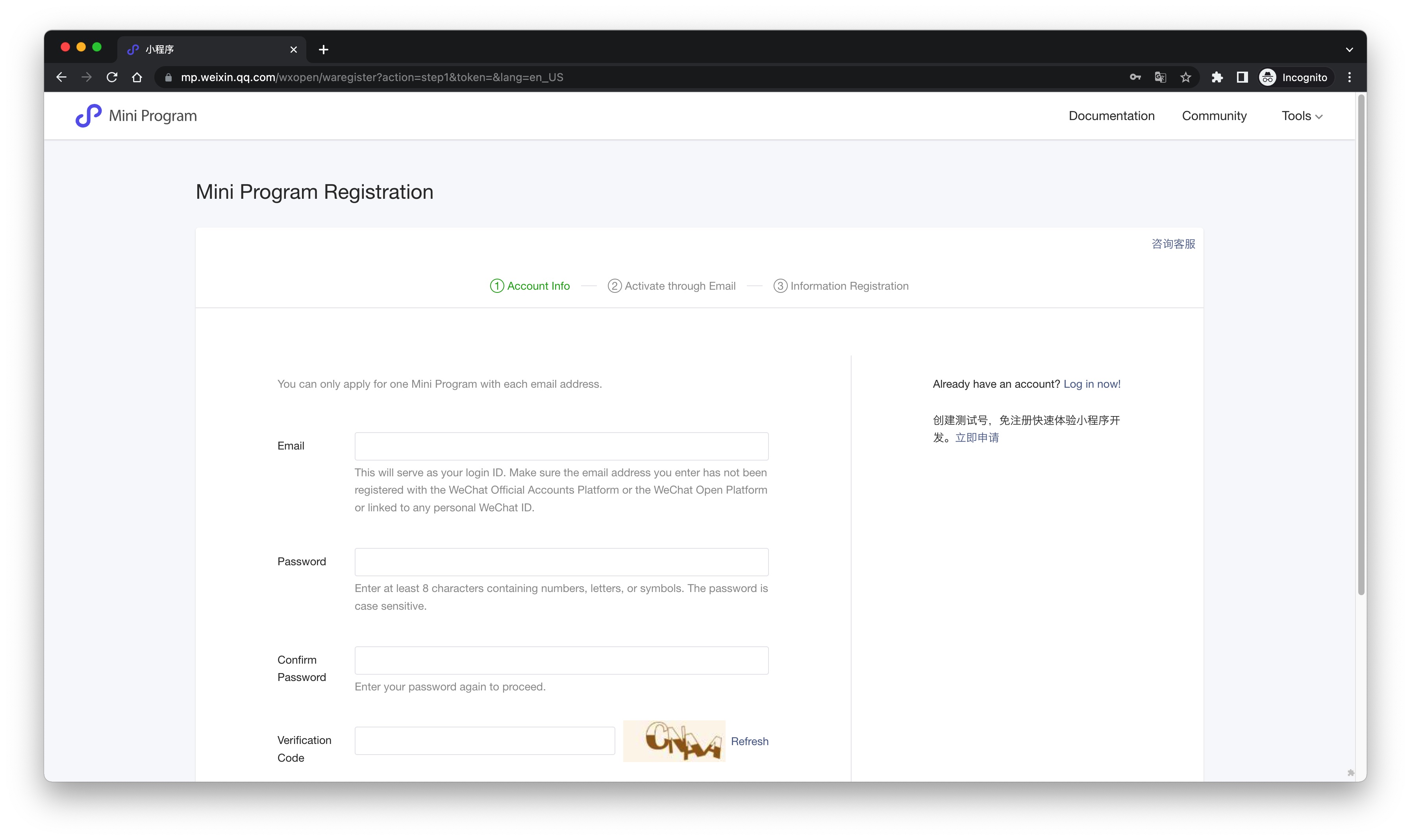Open the Community nav item

coord(1214,116)
